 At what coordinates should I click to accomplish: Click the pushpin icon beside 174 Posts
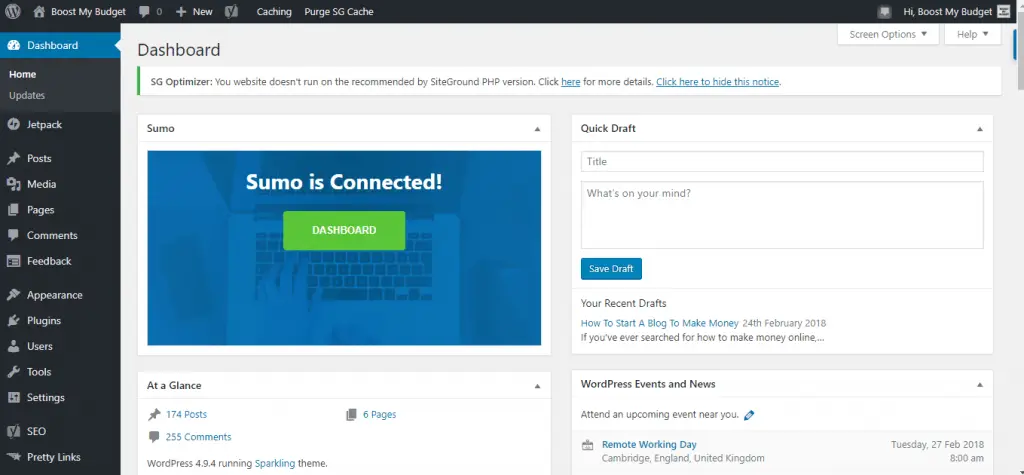click(x=154, y=414)
